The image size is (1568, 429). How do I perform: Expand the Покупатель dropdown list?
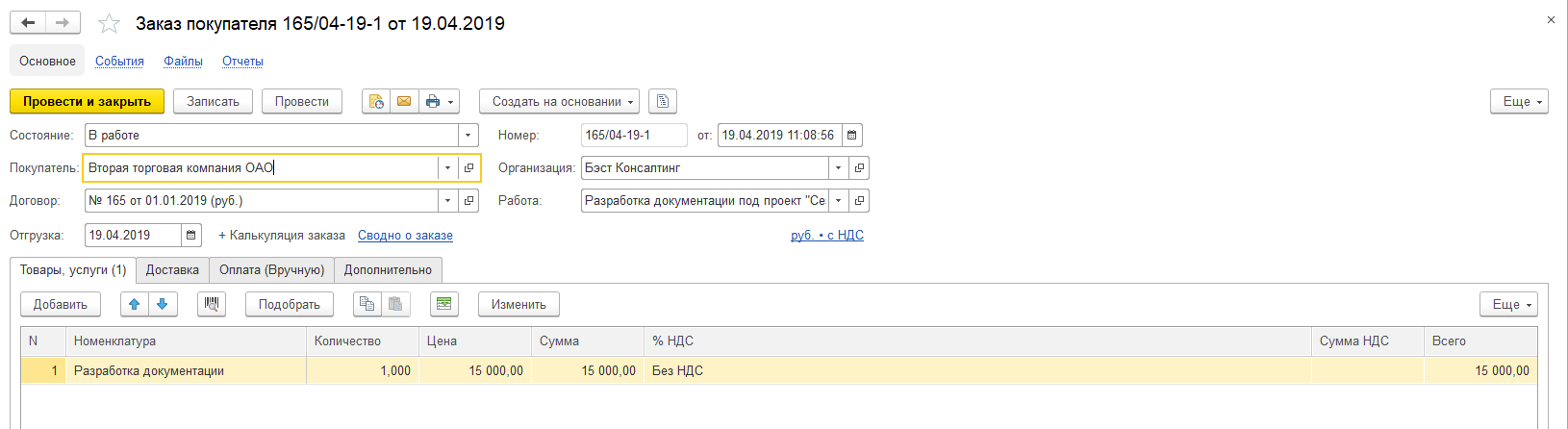447,167
